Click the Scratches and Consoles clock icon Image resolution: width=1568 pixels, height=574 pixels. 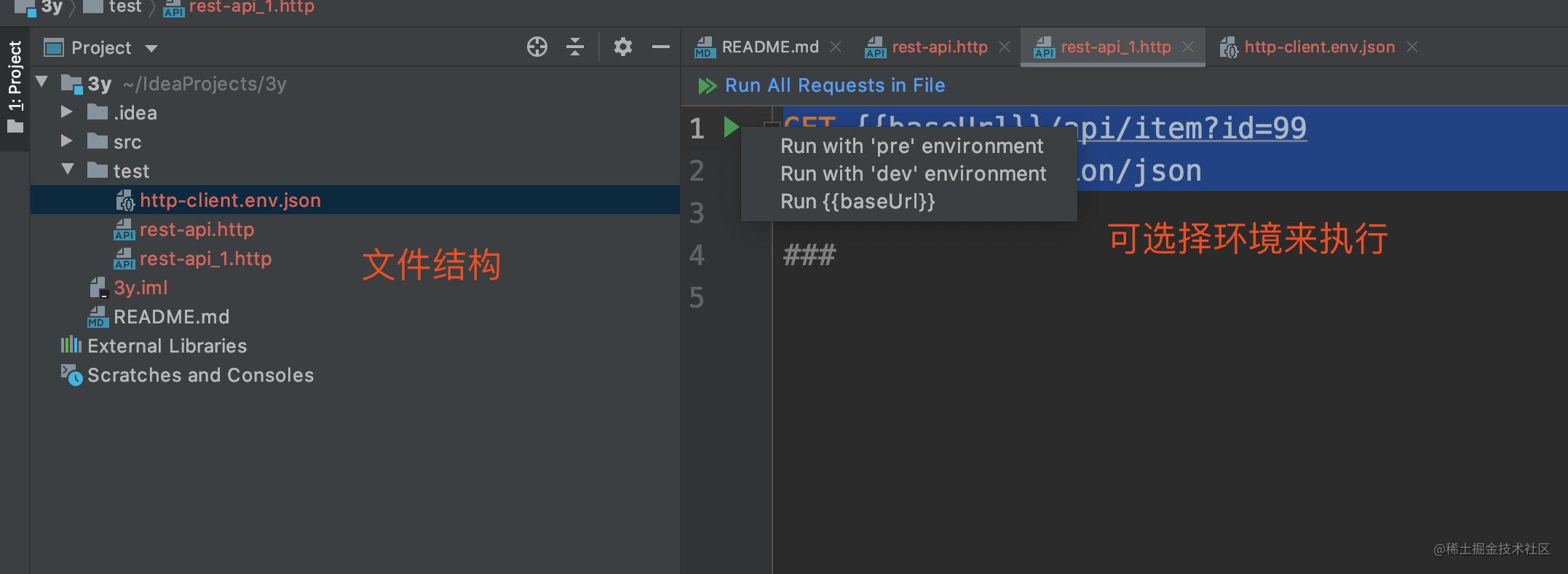(71, 375)
